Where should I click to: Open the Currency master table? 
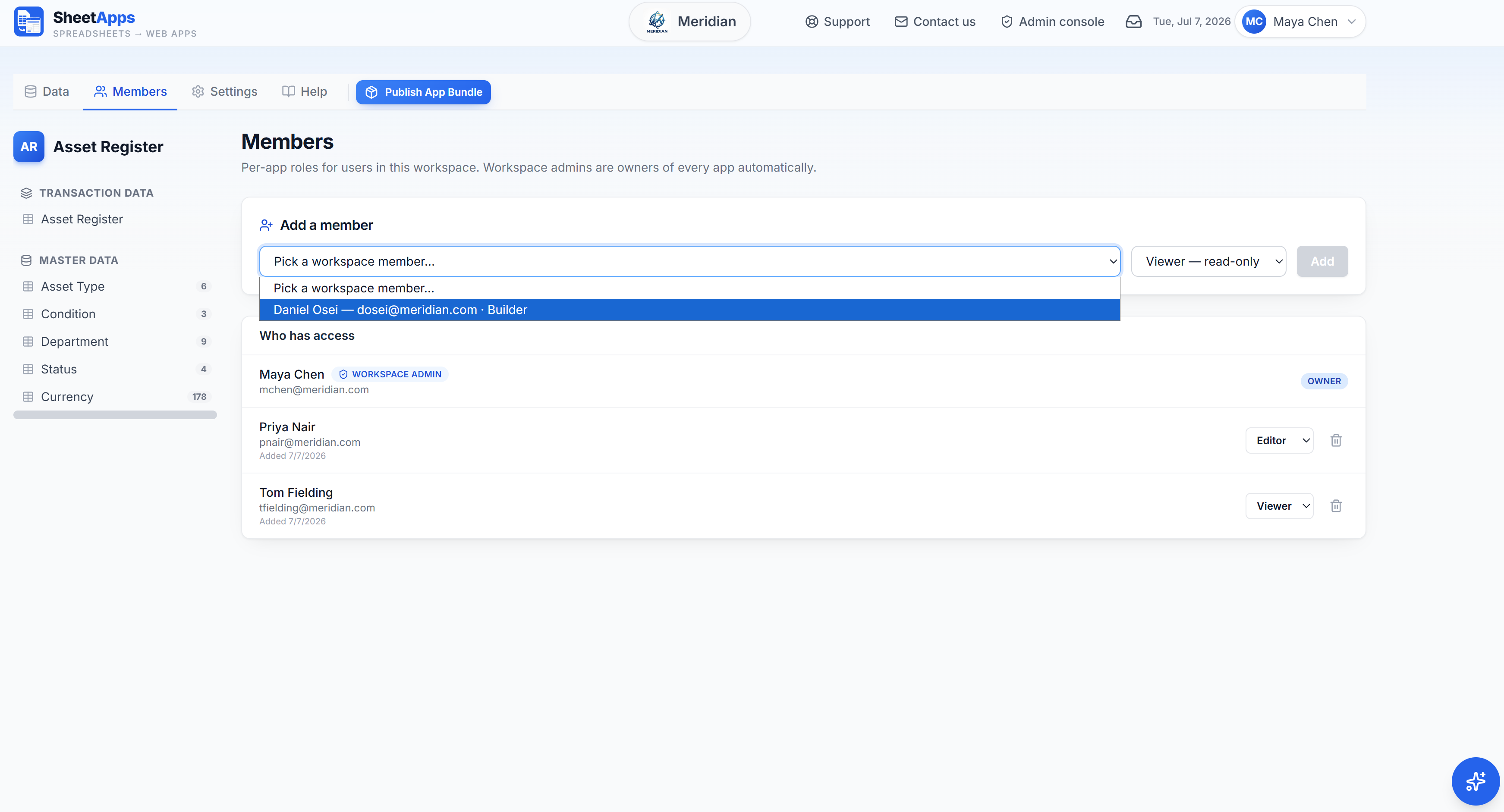click(115, 396)
